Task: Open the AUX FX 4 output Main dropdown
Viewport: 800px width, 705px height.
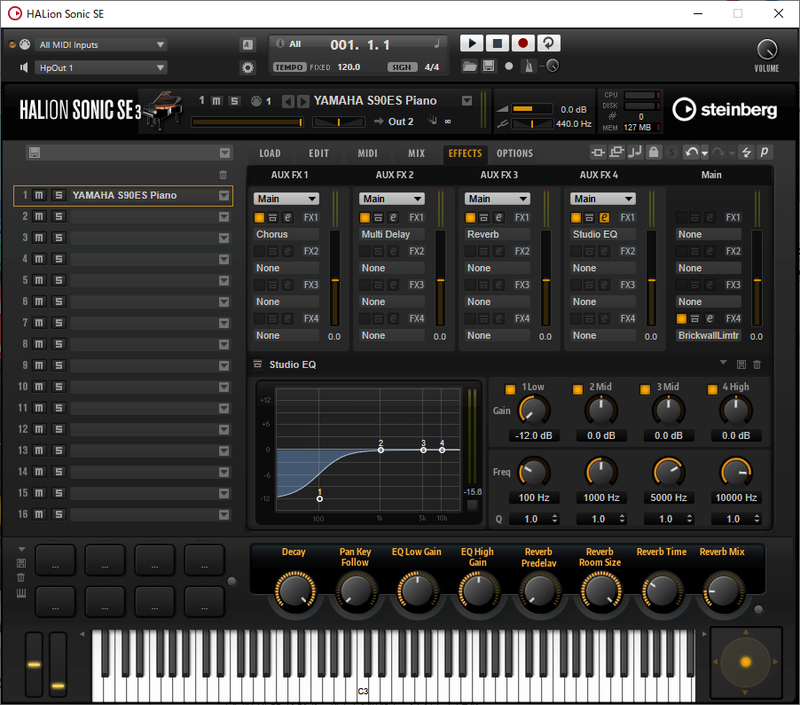Action: (603, 199)
